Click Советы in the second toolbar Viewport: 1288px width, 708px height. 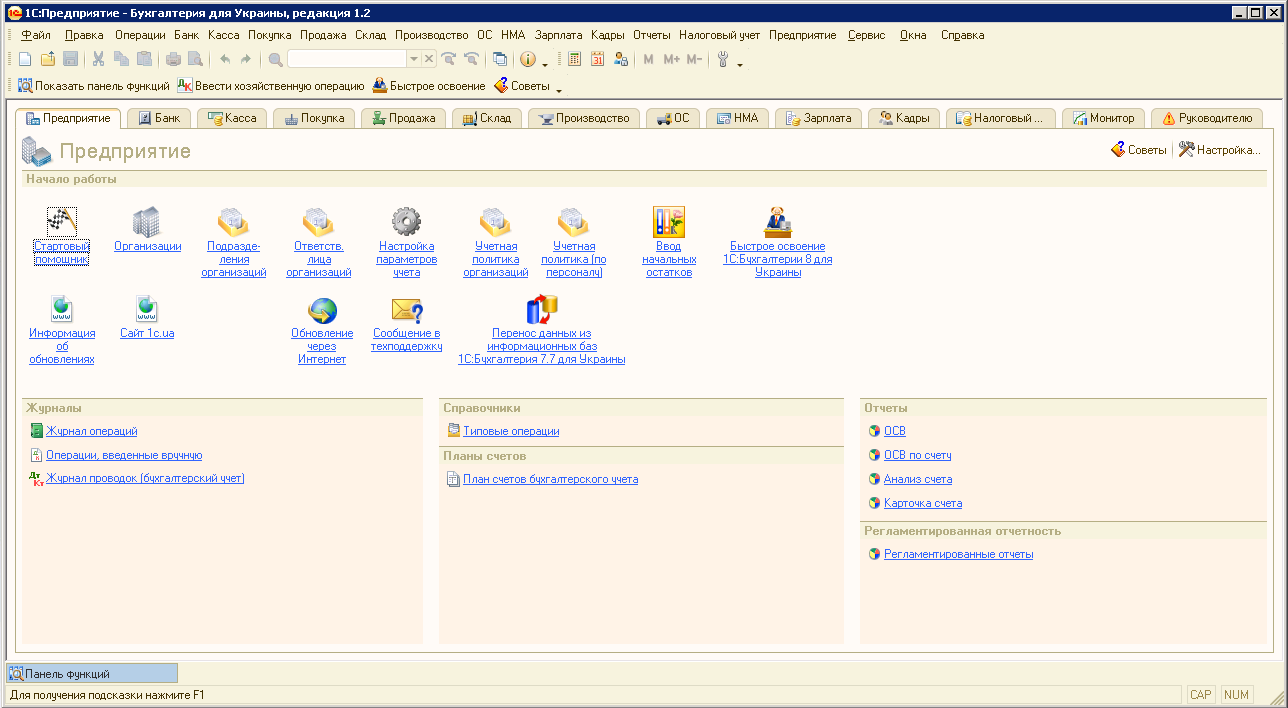click(521, 86)
